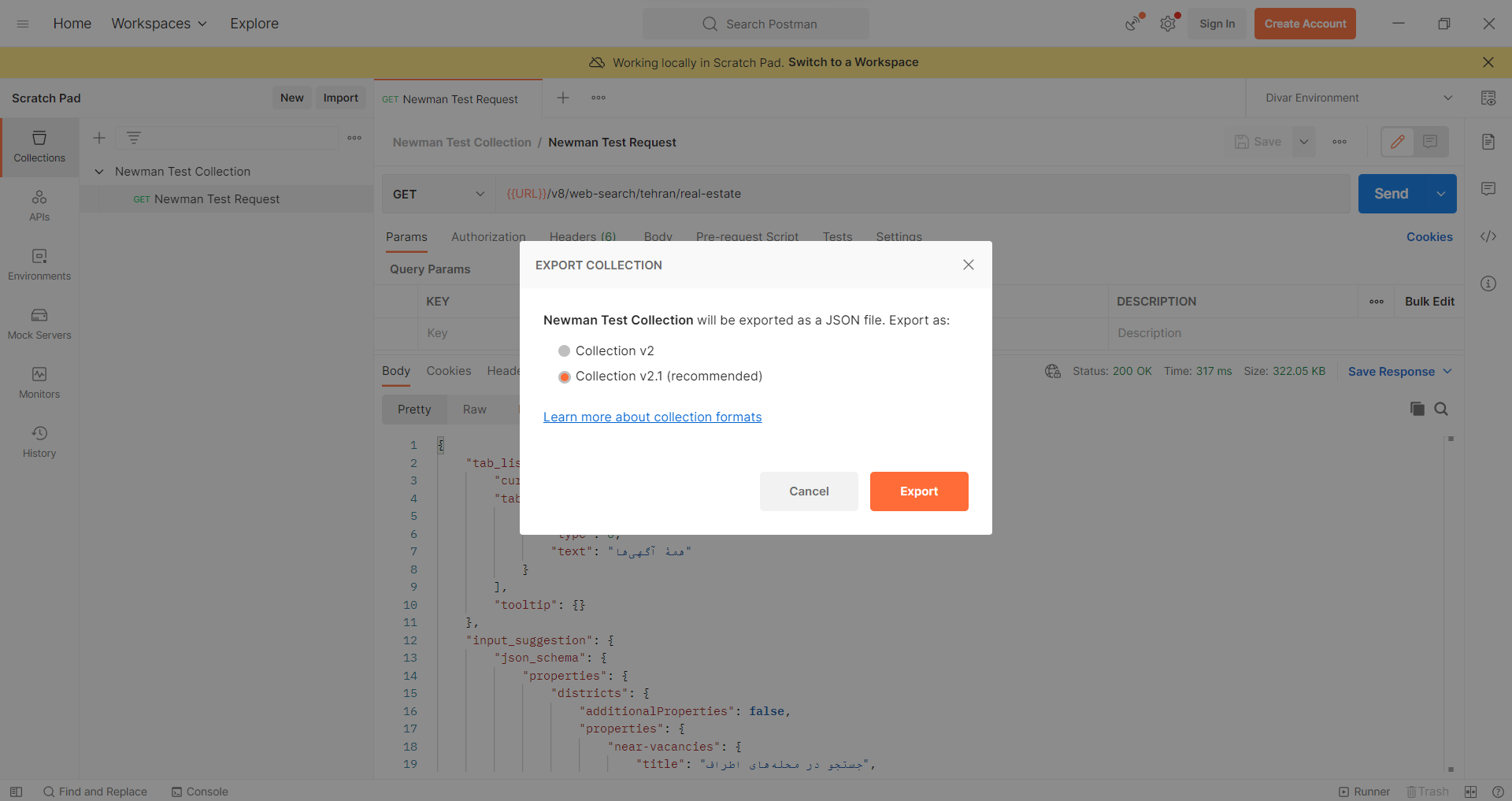
Task: Open request more actions ellipsis
Action: click(x=1340, y=142)
